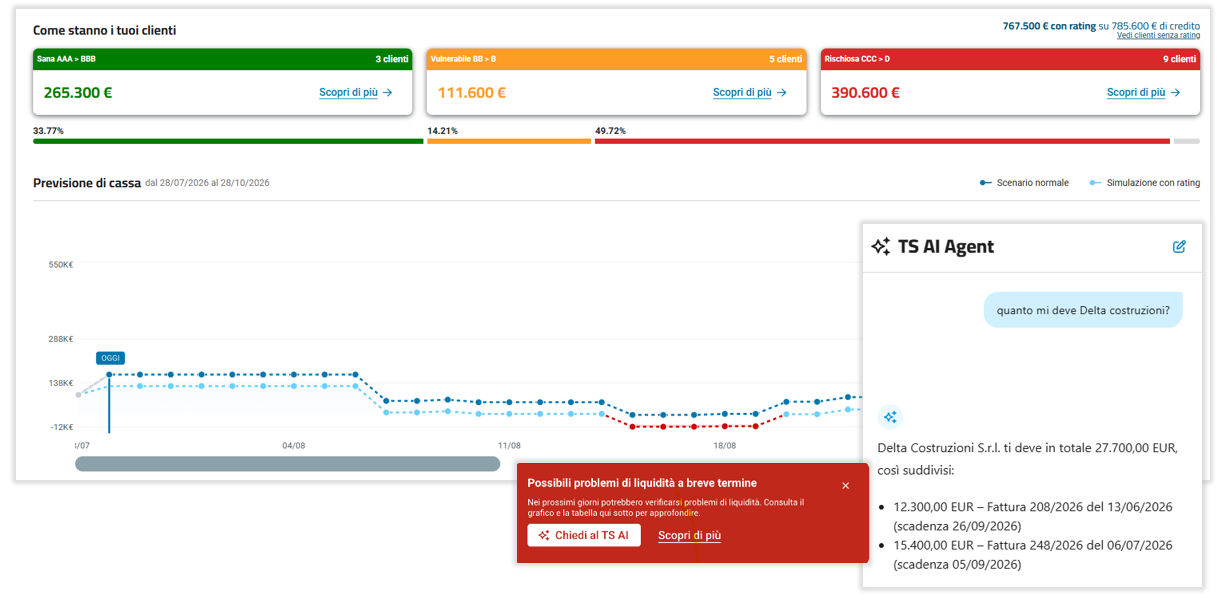The width and height of the screenshot is (1224, 602).
Task: Click the TS AI Agent sparkle logo
Action: (x=881, y=247)
